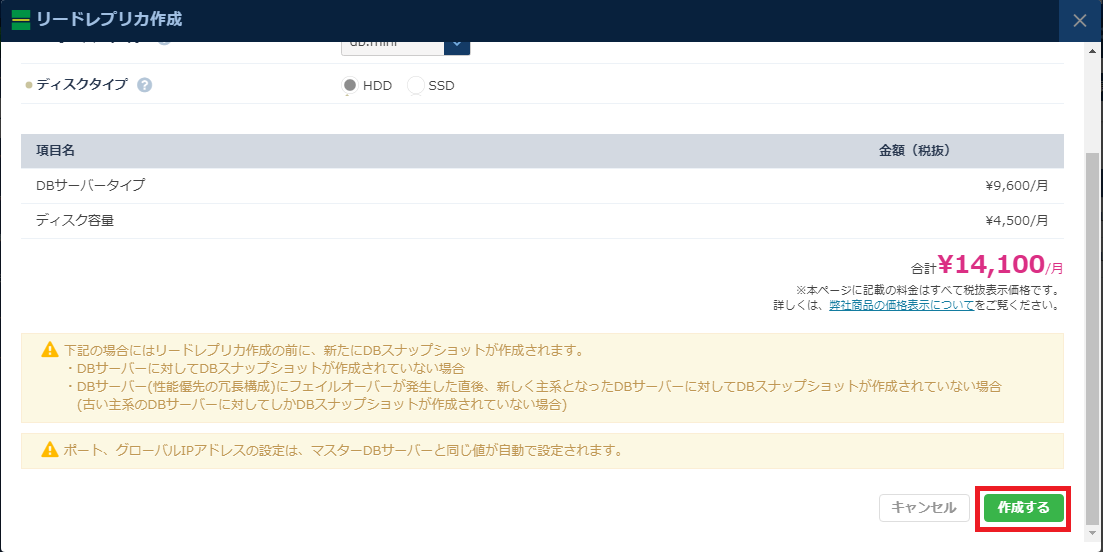Select the ディスク容量 price row

[541, 220]
